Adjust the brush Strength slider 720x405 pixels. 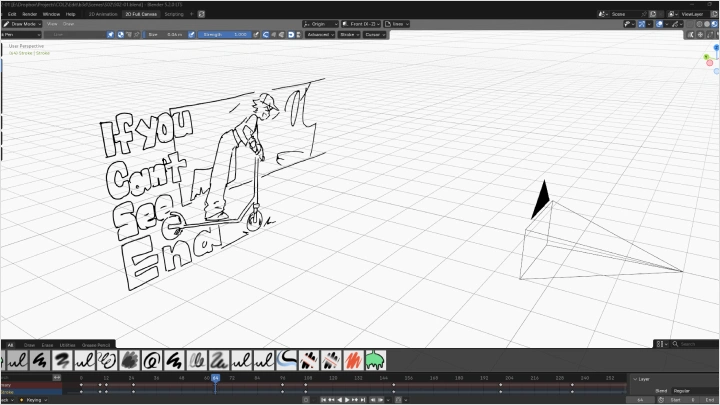point(225,34)
